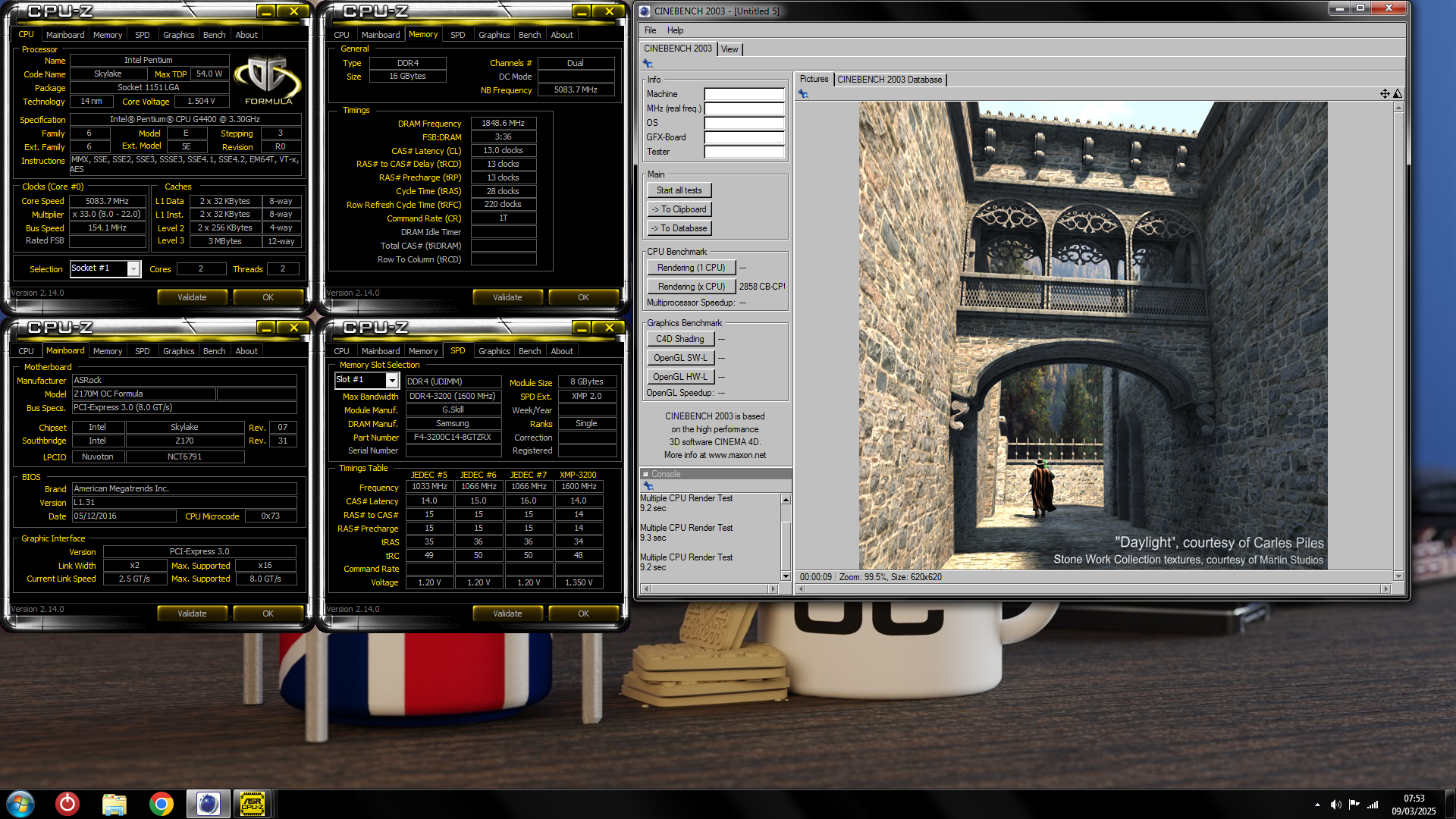Click the Console scrollbar down arrow
The width and height of the screenshot is (1456, 819).
(x=786, y=576)
